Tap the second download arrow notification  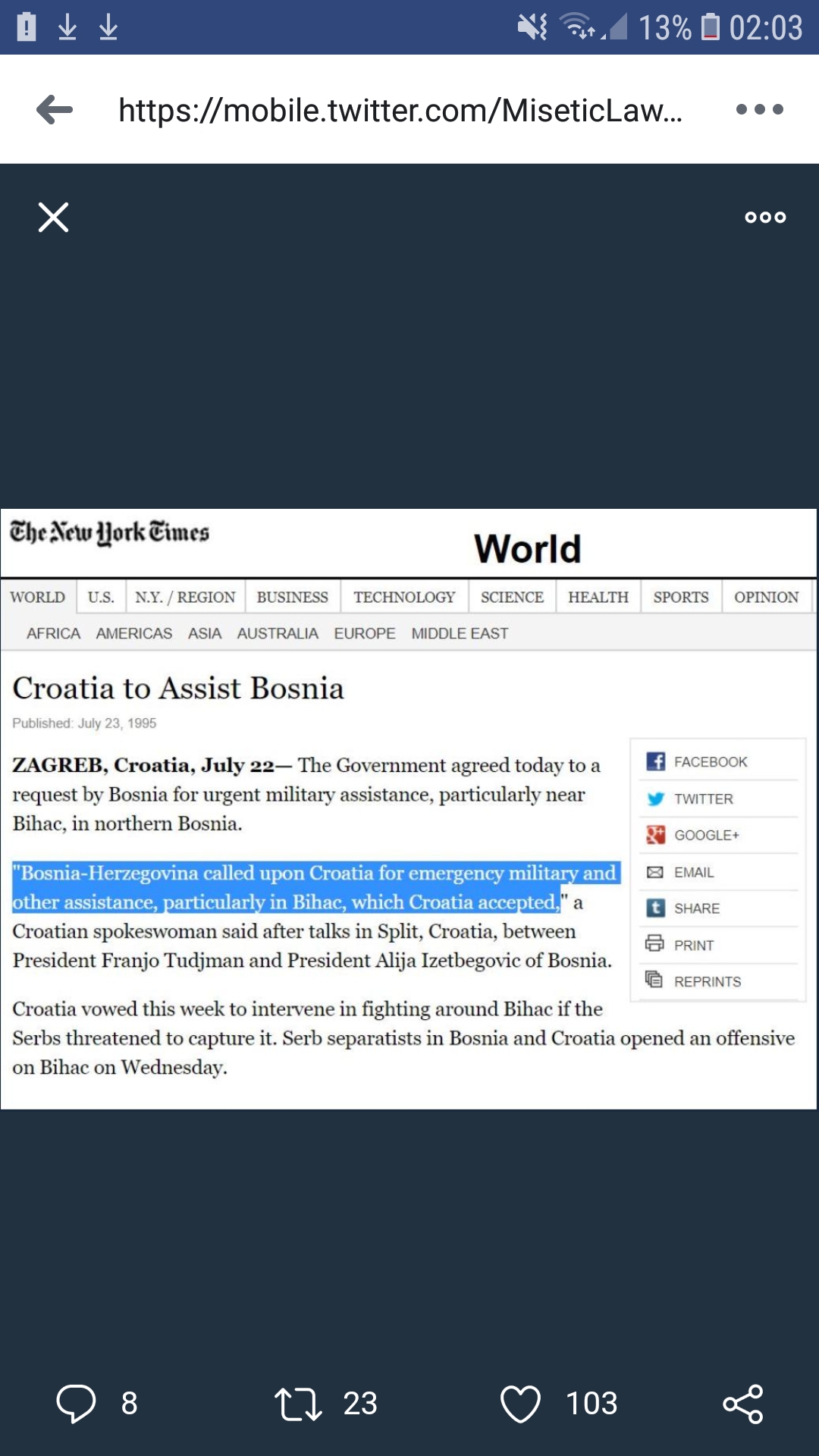(108, 27)
